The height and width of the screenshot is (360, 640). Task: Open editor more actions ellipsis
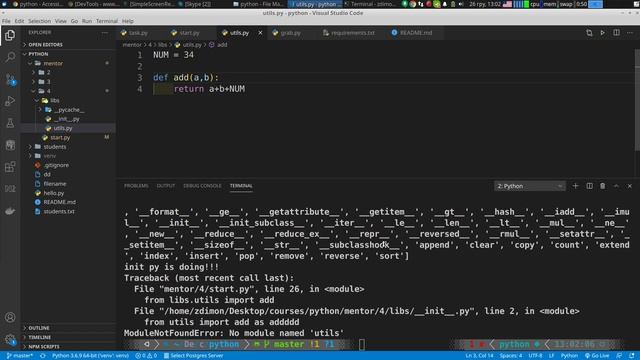pos(630,33)
